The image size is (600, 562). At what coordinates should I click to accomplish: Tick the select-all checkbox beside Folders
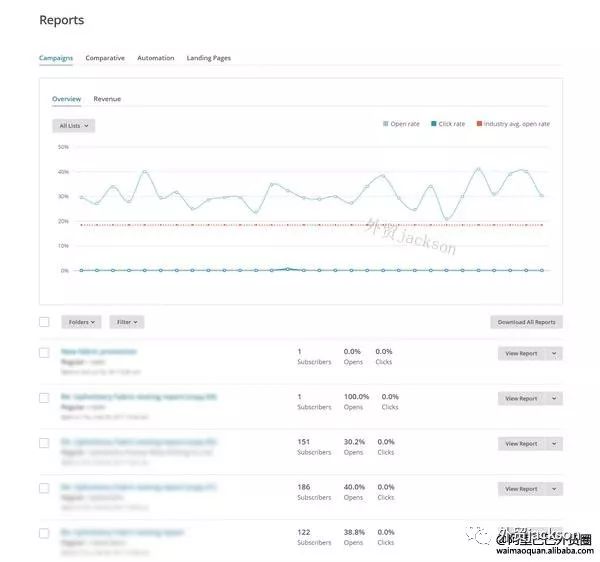pos(44,322)
